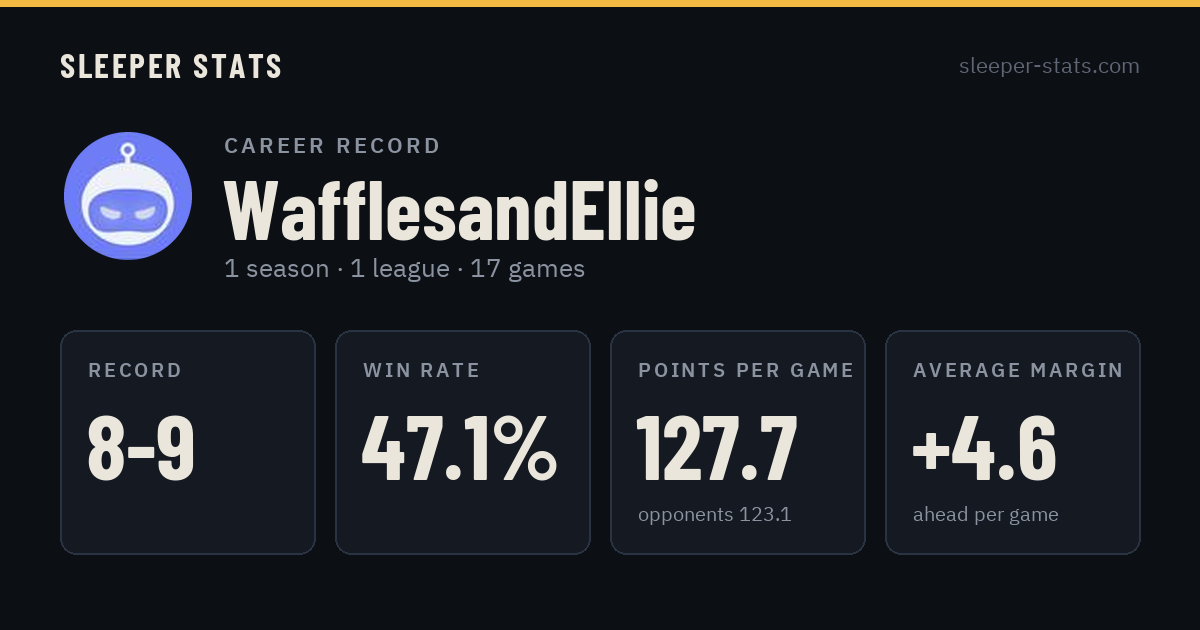This screenshot has width=1200, height=630.
Task: Visit the sleeper-stats.com link
Action: [1049, 67]
